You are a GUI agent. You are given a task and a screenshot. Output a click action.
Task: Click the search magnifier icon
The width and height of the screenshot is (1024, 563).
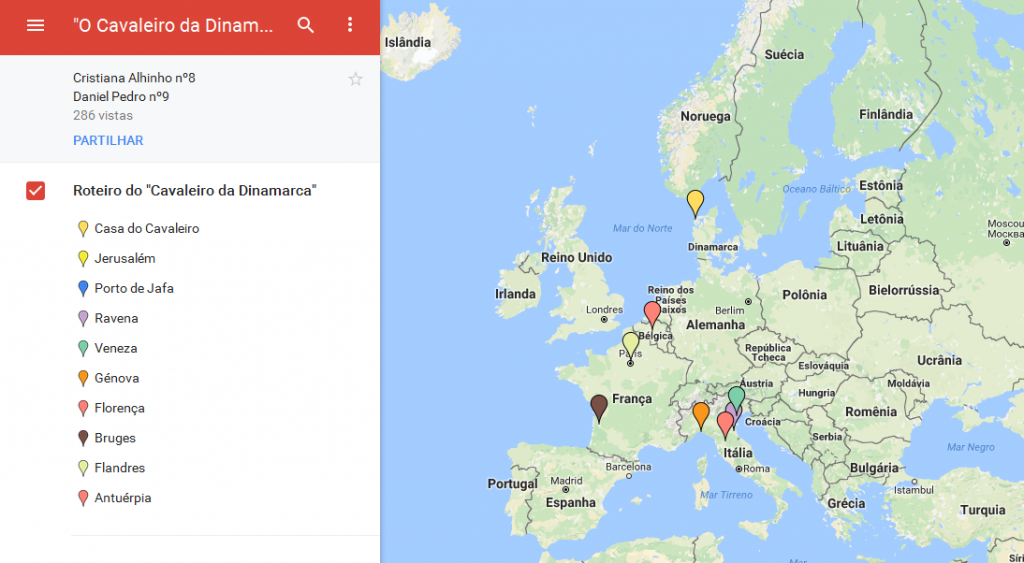(x=306, y=25)
